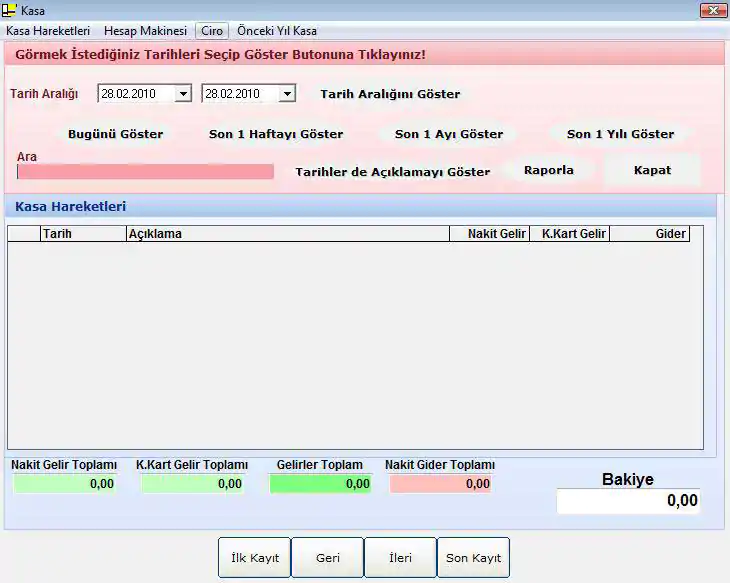The height and width of the screenshot is (583, 730).
Task: Open the start date dropdown arrow
Action: click(x=183, y=94)
